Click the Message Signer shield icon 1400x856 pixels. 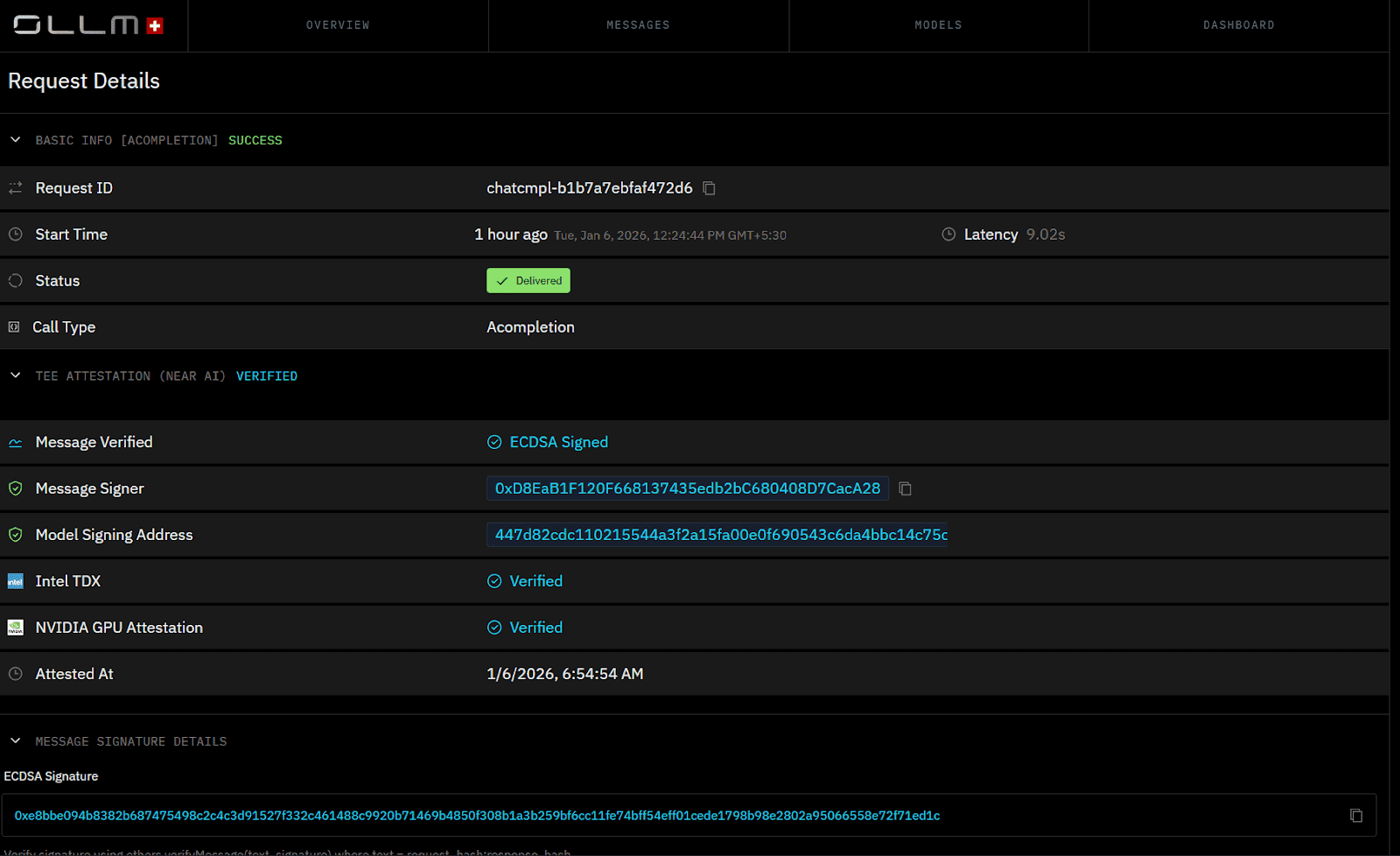pyautogui.click(x=15, y=488)
